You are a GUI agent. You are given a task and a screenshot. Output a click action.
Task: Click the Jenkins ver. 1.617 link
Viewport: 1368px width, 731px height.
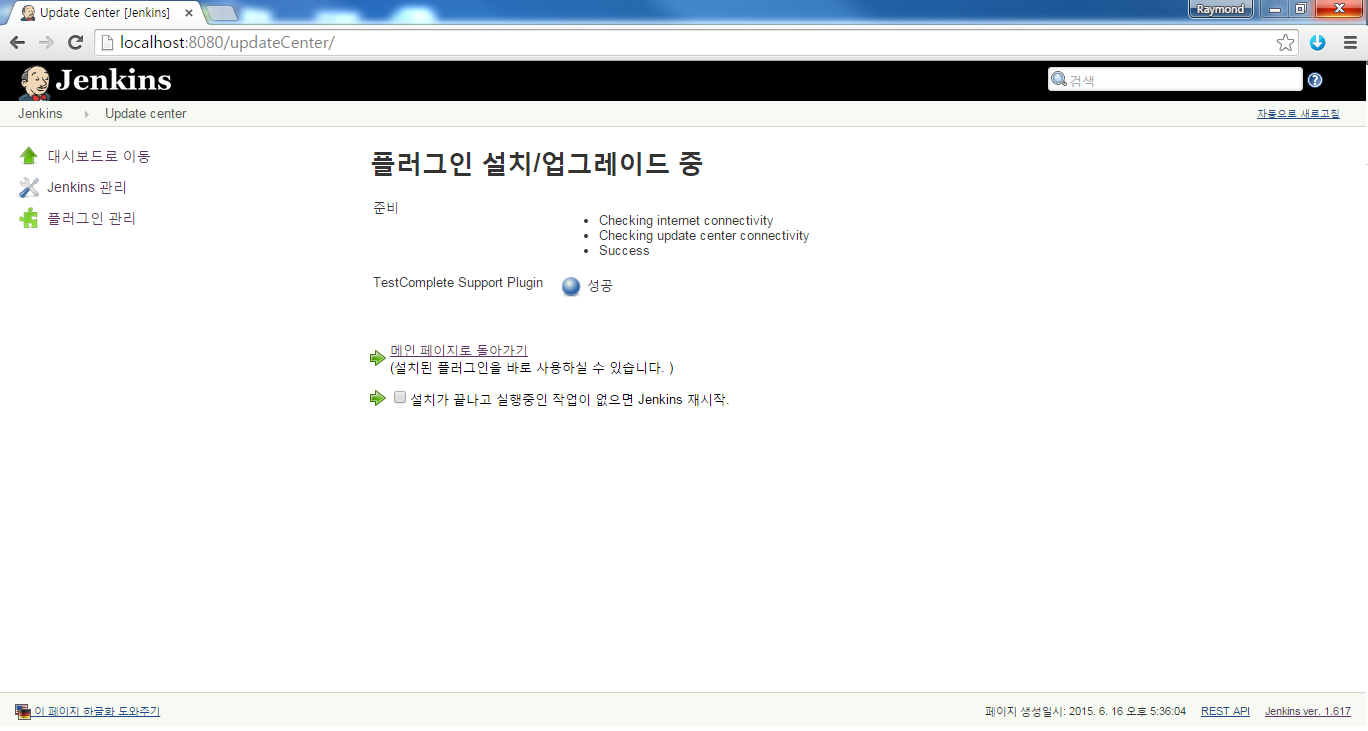[x=1307, y=711]
